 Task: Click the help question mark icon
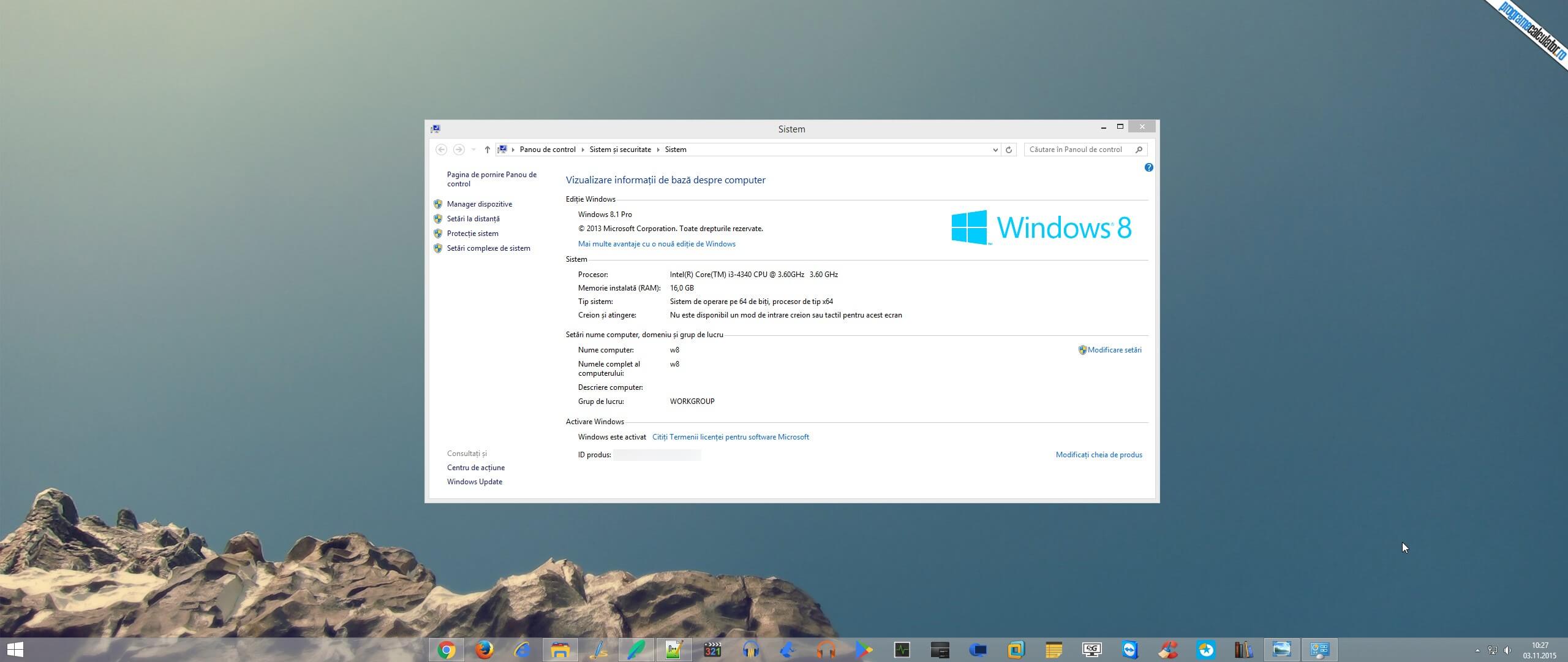coord(1148,167)
